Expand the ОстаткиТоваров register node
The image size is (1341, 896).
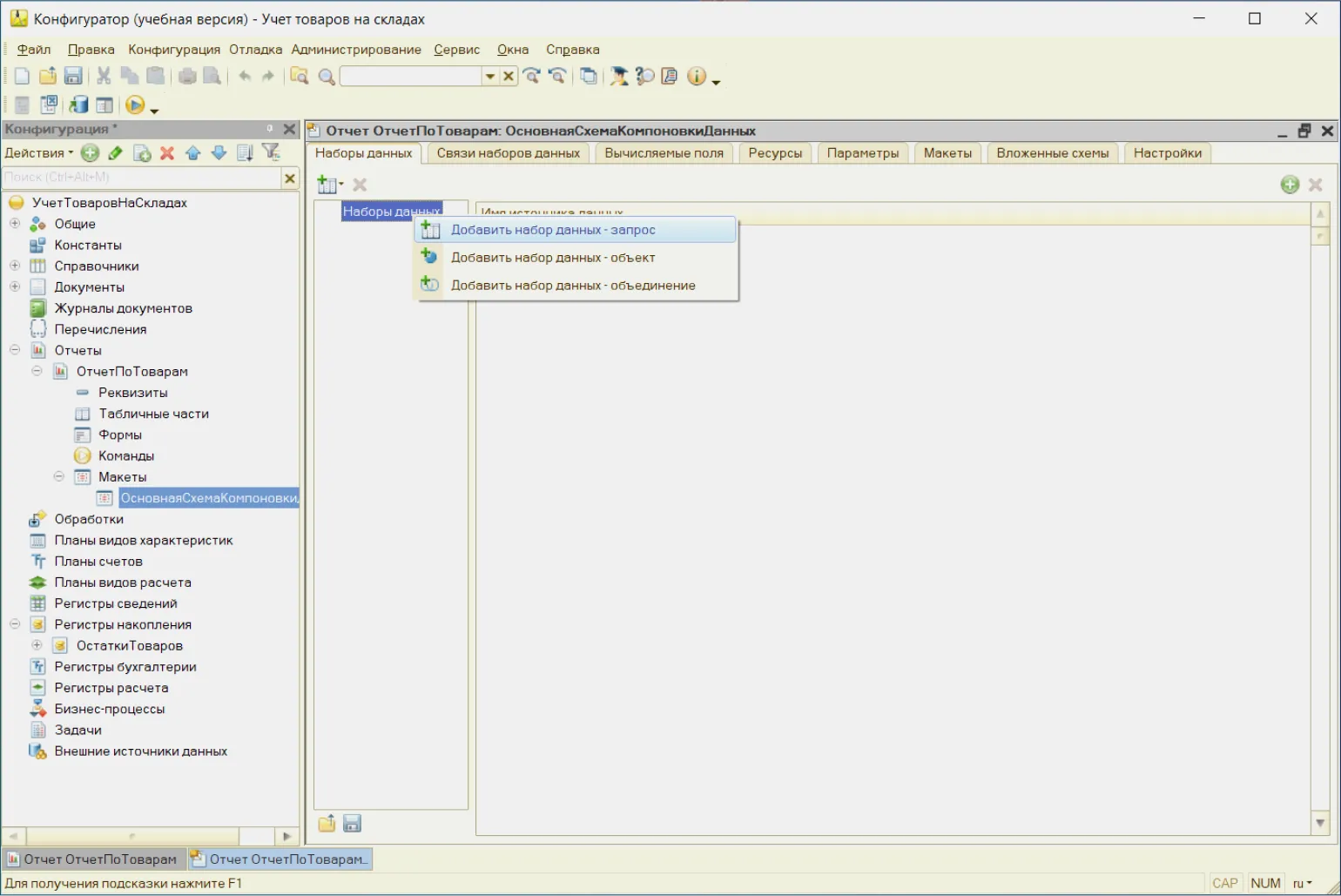point(37,645)
